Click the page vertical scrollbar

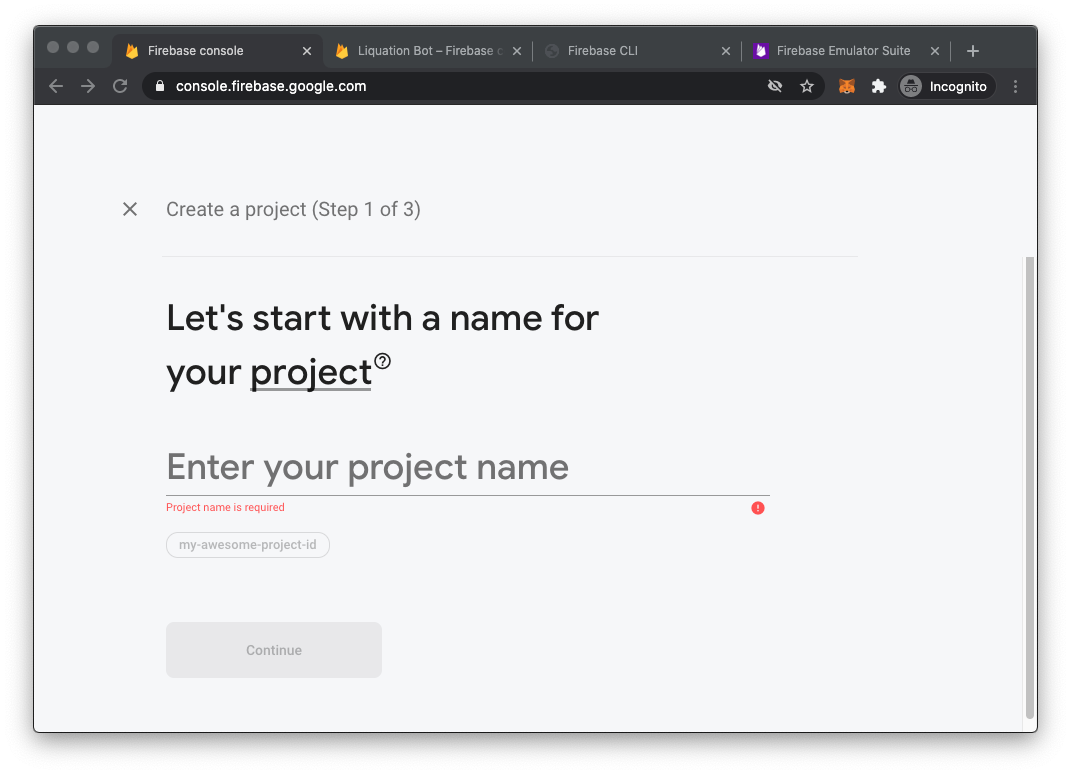click(x=1029, y=487)
